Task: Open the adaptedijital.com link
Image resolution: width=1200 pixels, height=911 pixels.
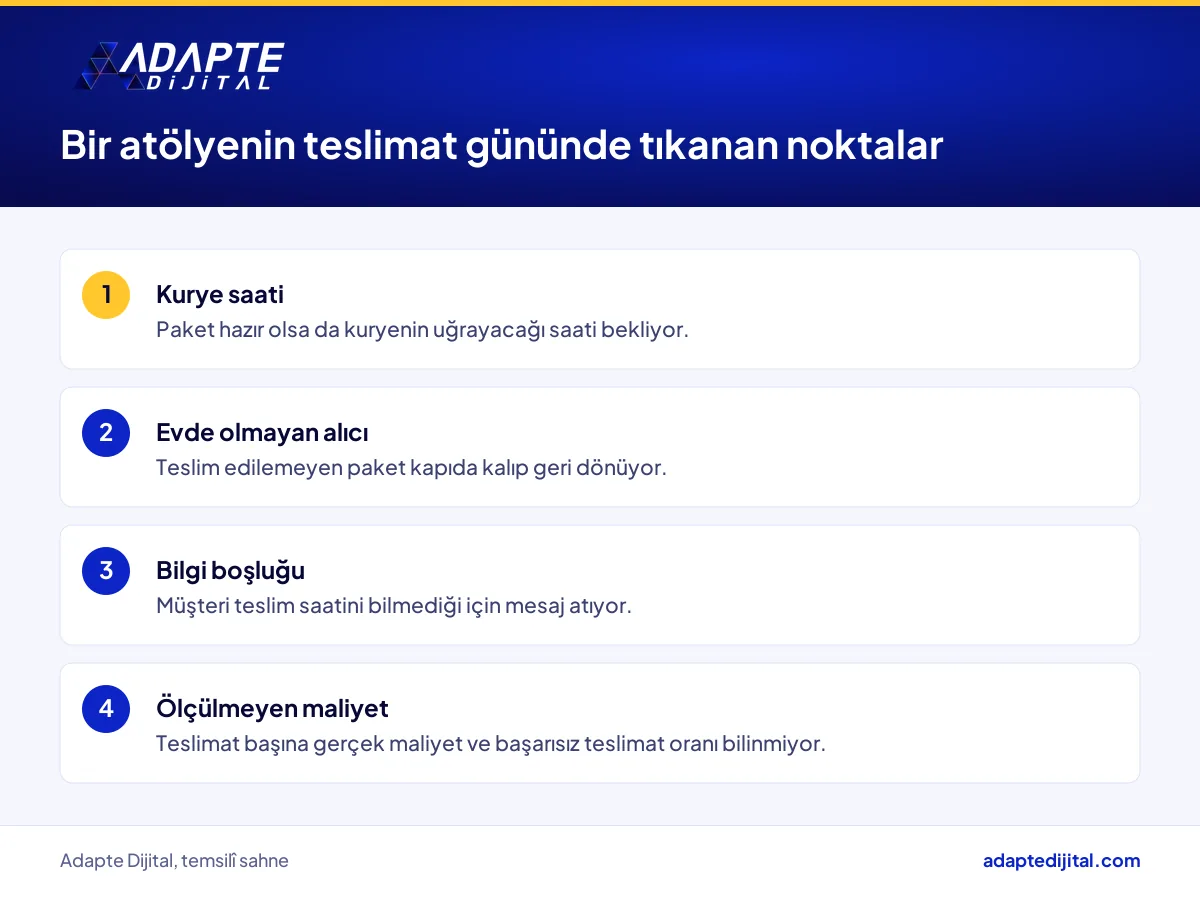Action: [1061, 861]
